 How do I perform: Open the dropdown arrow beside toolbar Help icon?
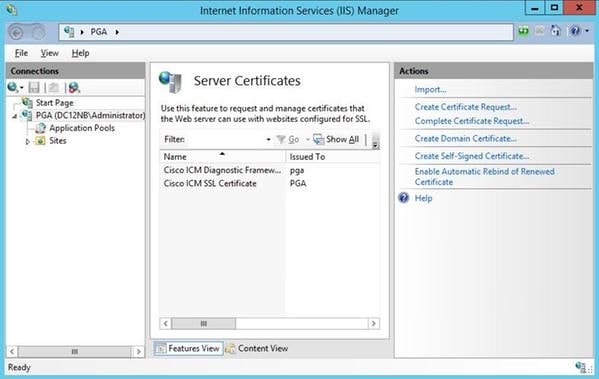(587, 31)
